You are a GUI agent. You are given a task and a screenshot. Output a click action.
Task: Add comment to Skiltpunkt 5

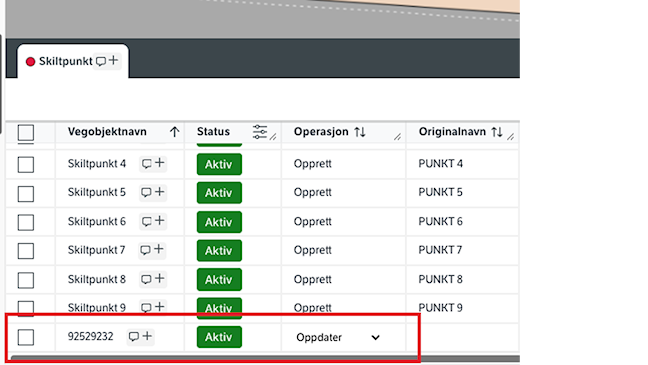click(153, 192)
